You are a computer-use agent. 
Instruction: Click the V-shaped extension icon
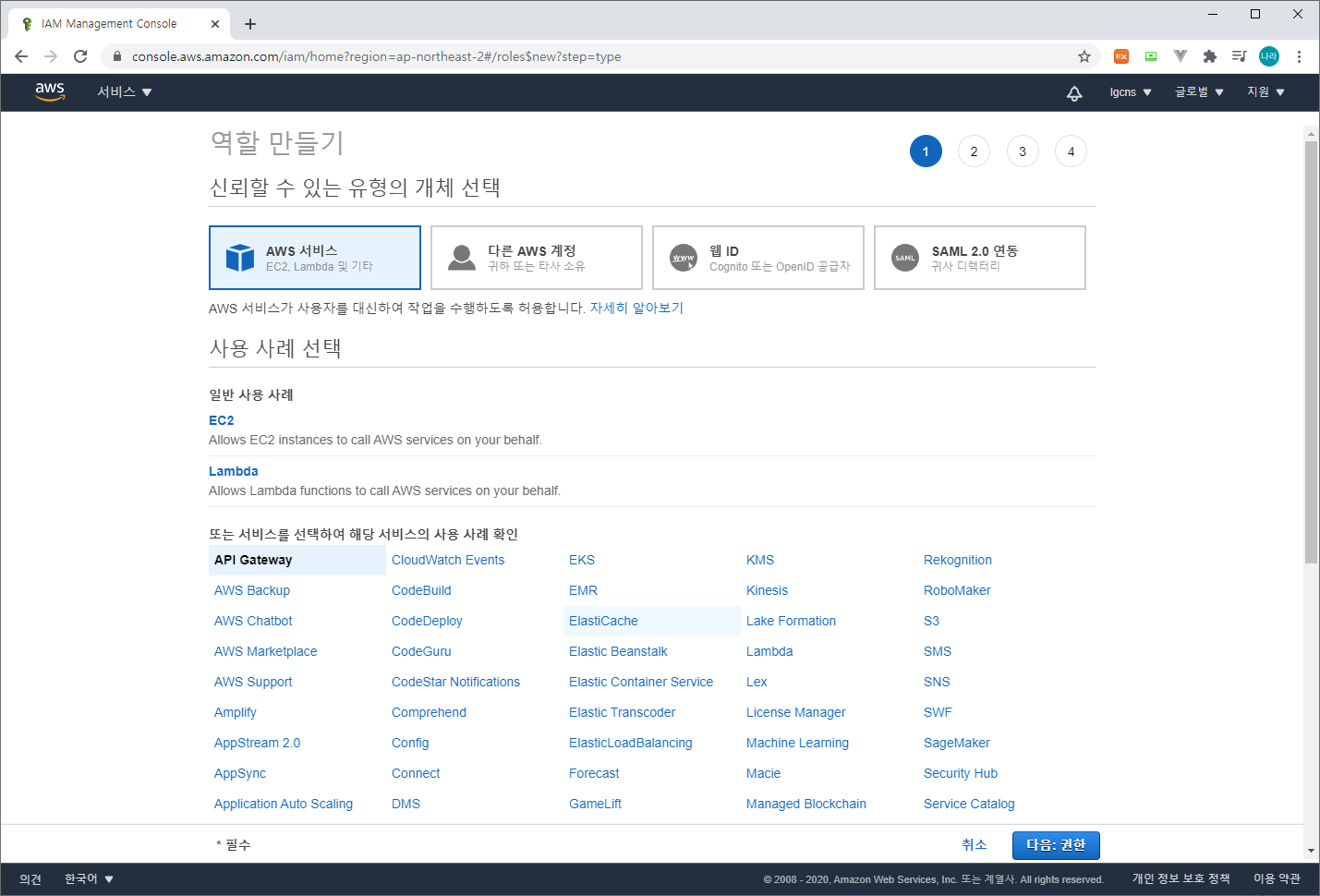click(x=1181, y=56)
